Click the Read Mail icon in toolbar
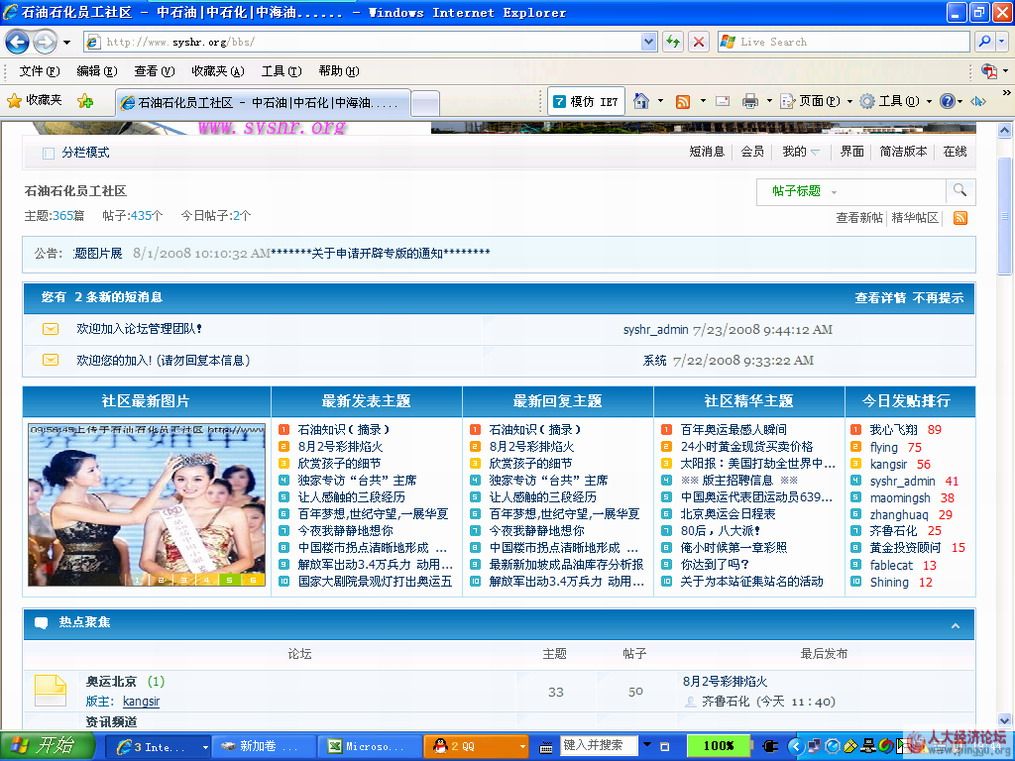Viewport: 1015px width, 761px height. 722,101
